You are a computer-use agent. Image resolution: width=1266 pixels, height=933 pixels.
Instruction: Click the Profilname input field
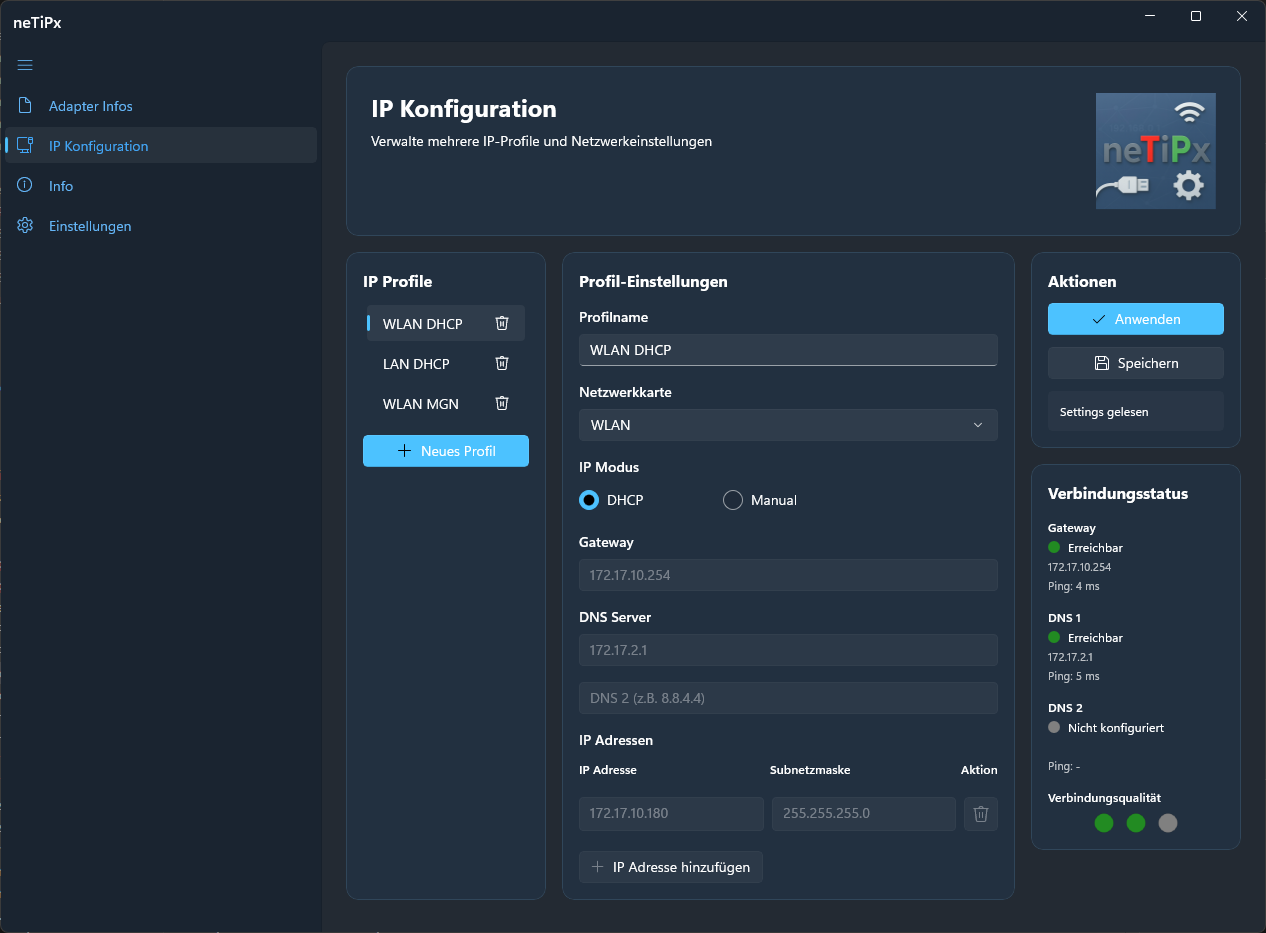(787, 350)
